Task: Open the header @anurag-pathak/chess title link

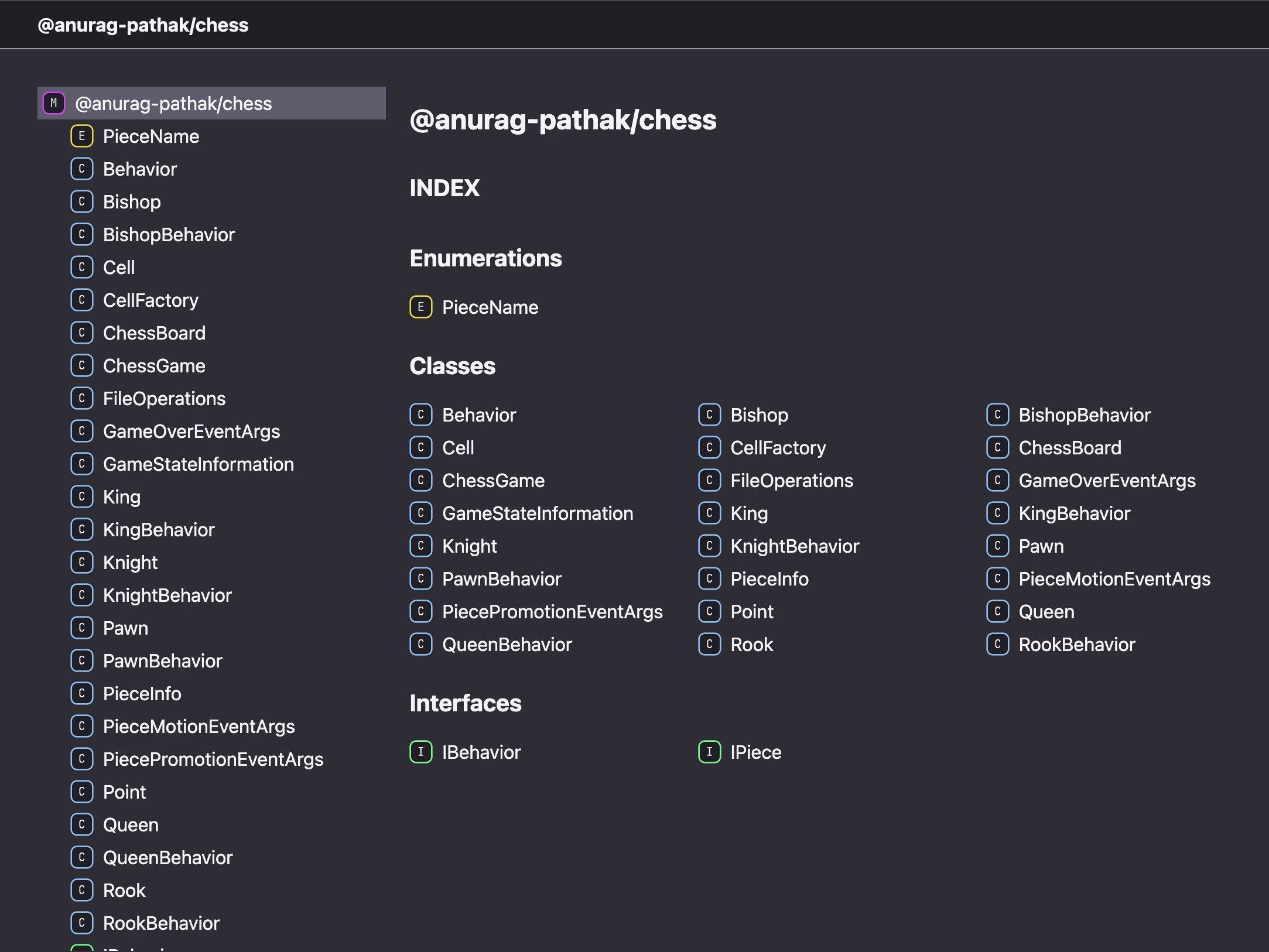Action: (143, 25)
